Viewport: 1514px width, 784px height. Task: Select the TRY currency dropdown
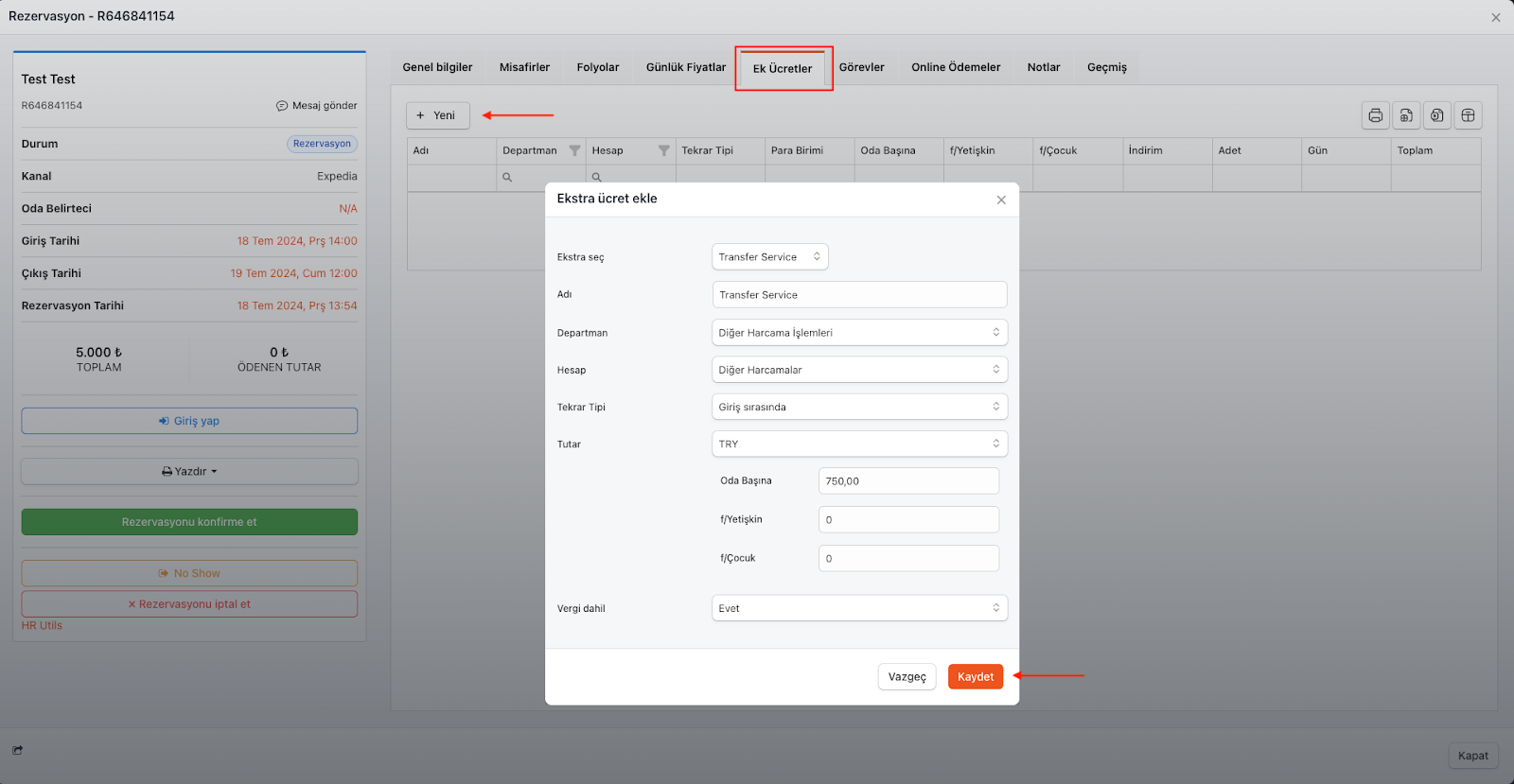(858, 444)
